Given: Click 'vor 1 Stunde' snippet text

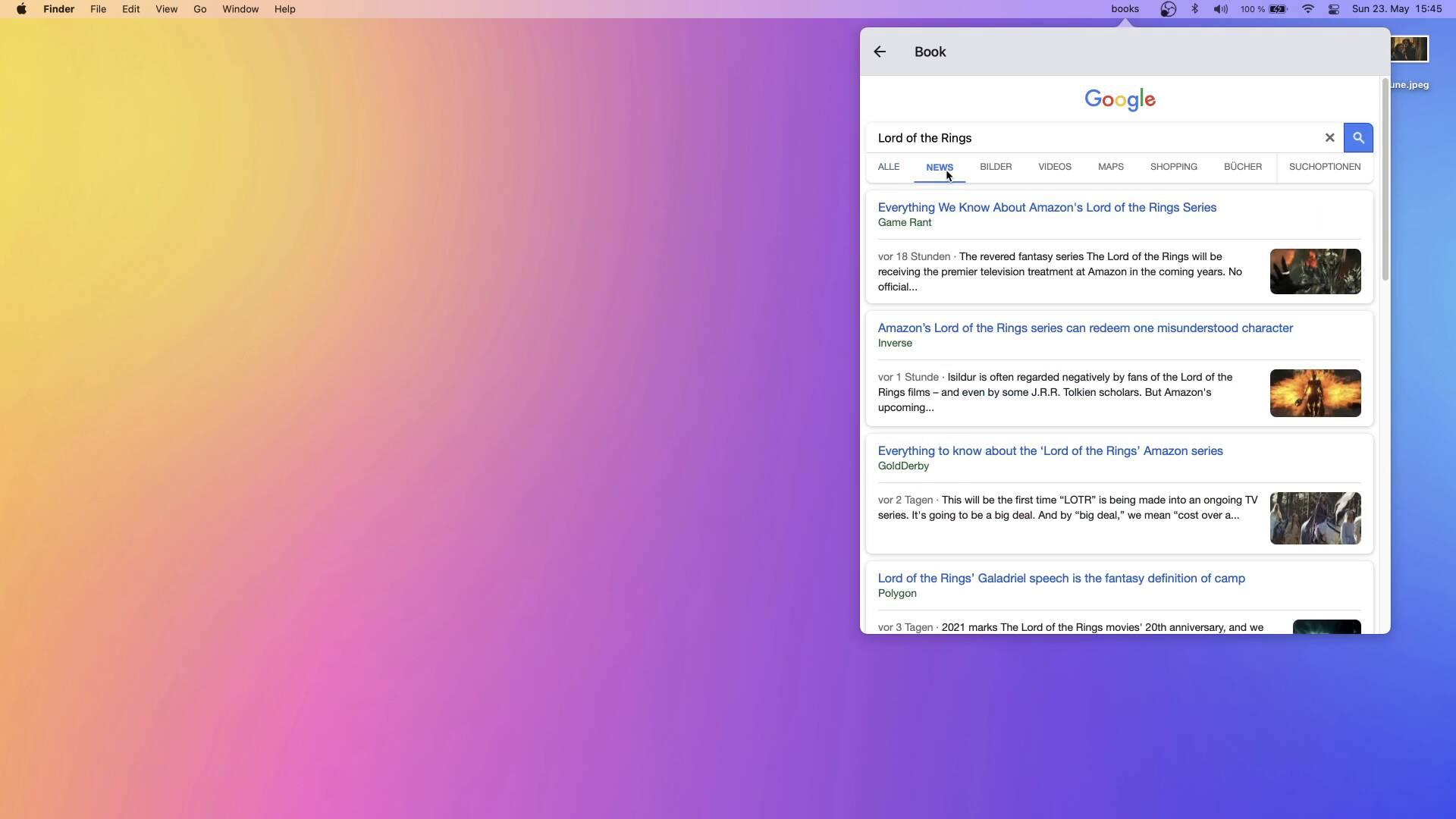Looking at the screenshot, I should click(908, 378).
